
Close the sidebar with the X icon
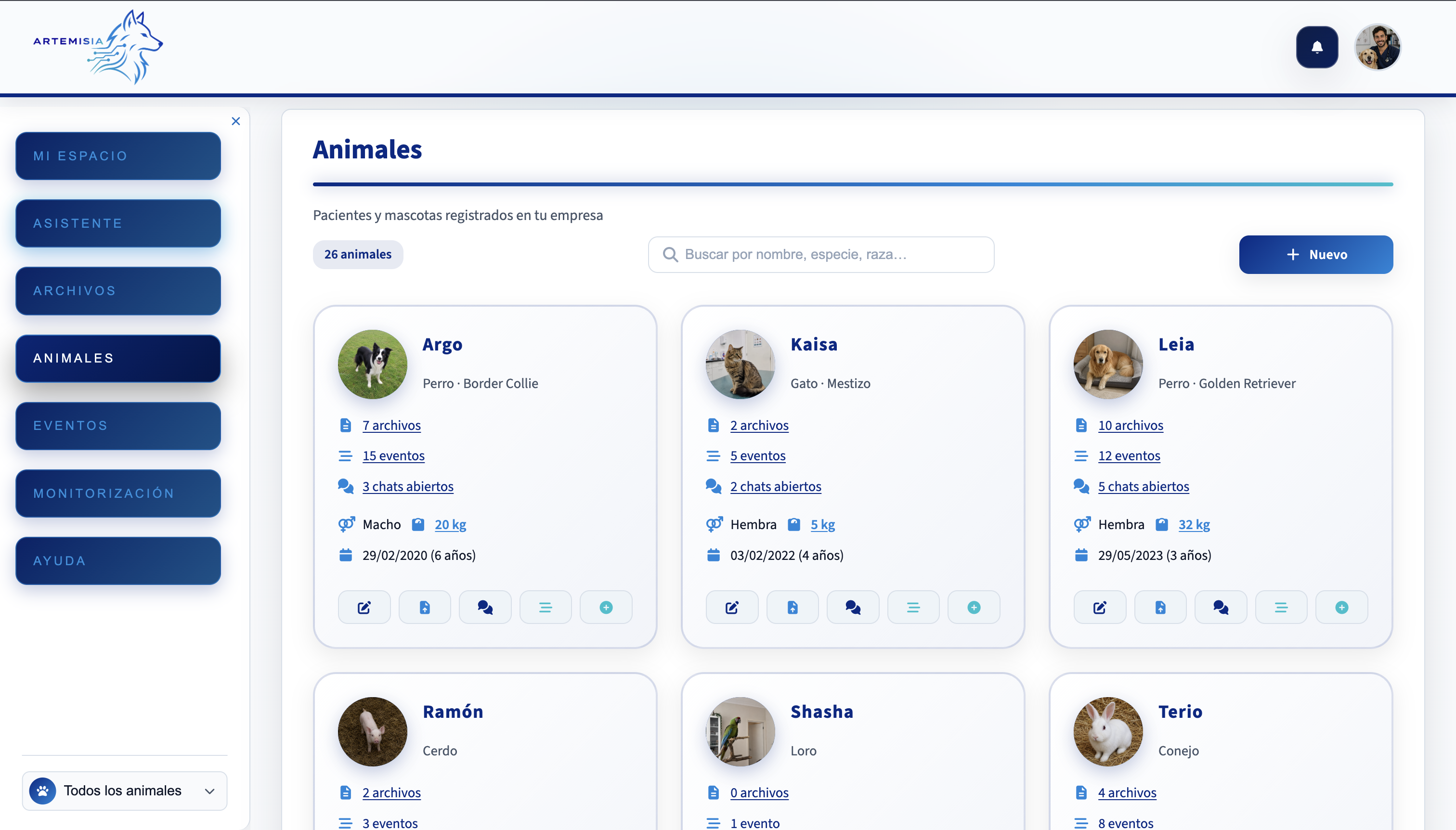tap(236, 121)
